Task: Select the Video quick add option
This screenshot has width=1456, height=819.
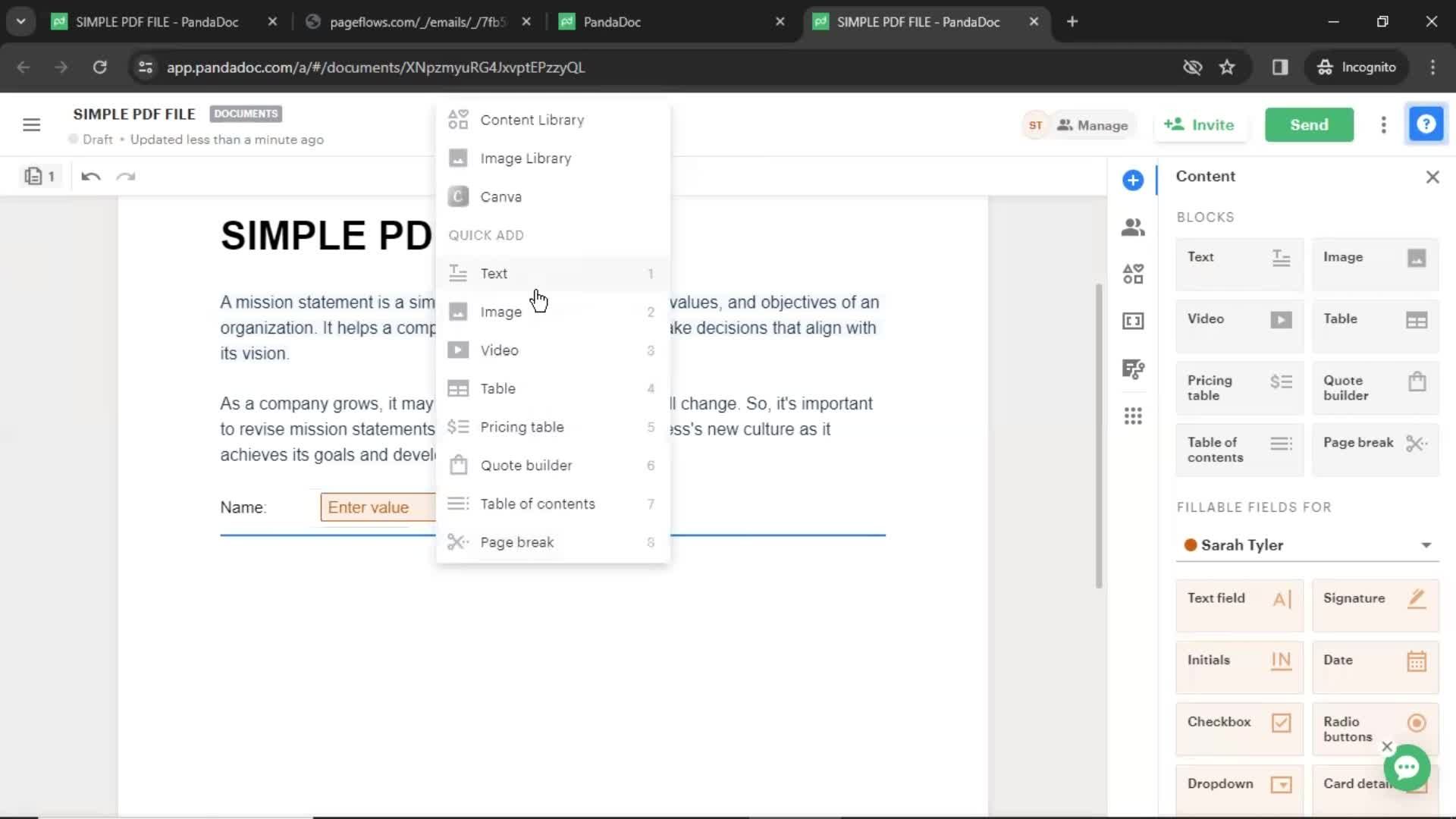Action: click(499, 349)
